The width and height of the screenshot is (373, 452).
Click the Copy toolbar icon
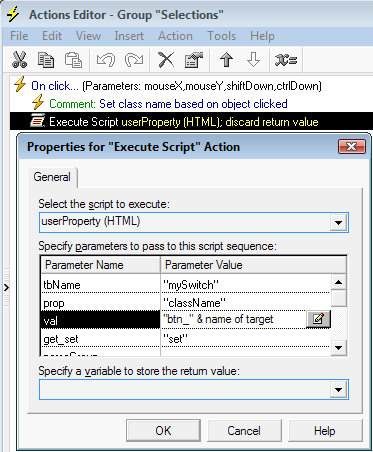(46, 60)
